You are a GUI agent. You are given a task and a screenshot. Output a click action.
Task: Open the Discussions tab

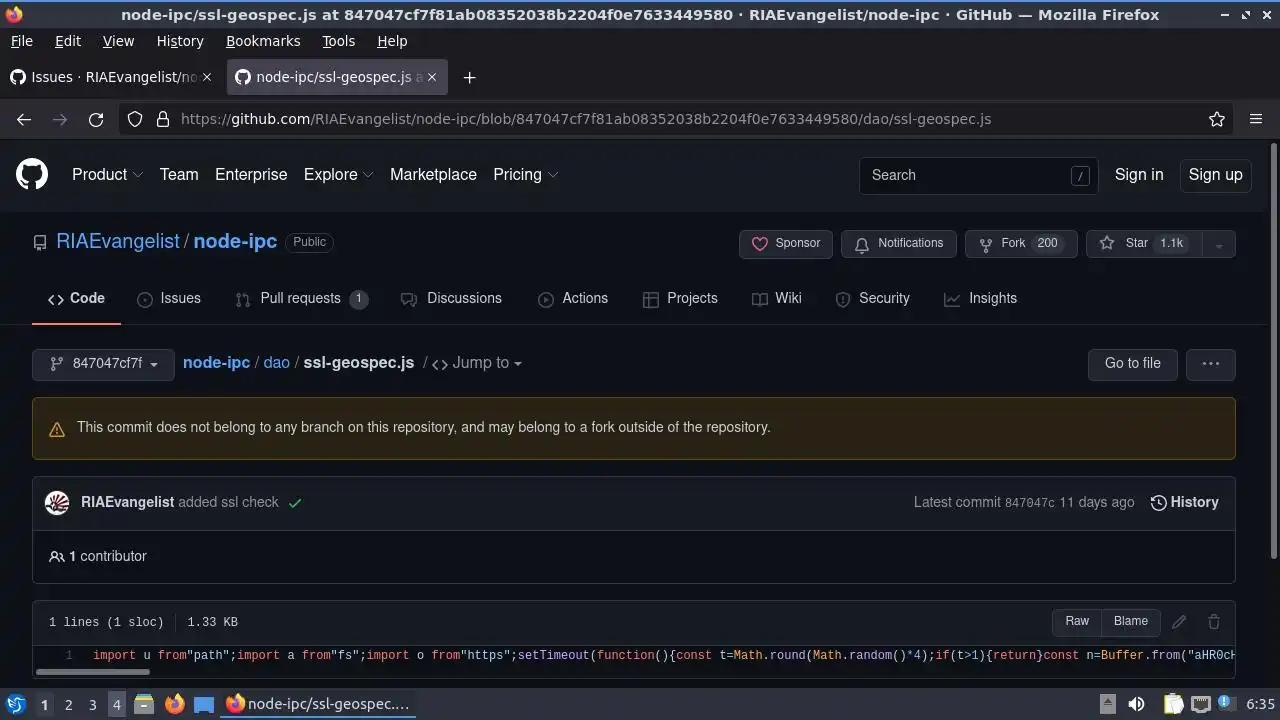point(451,298)
